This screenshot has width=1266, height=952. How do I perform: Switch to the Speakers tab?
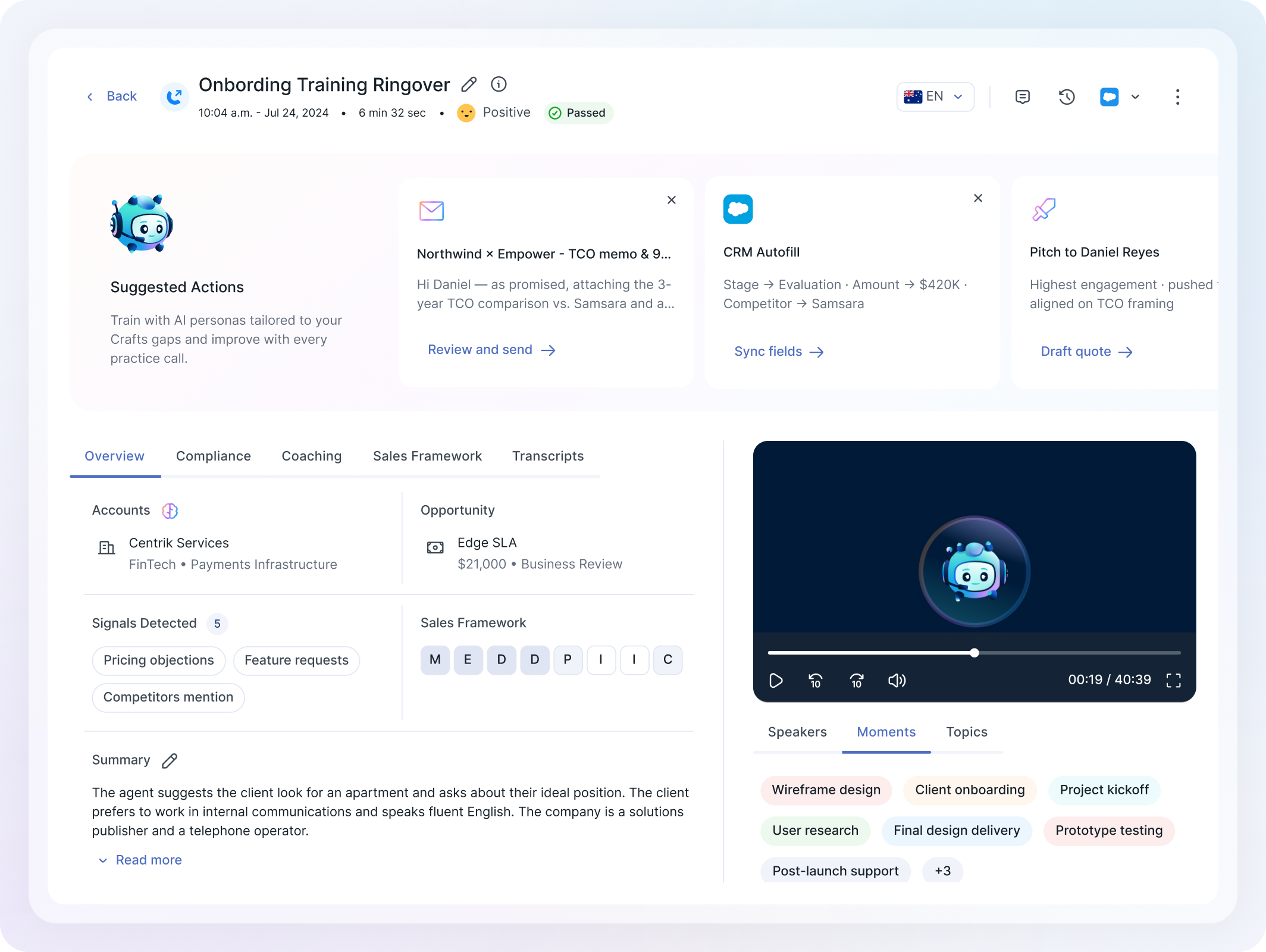click(797, 732)
